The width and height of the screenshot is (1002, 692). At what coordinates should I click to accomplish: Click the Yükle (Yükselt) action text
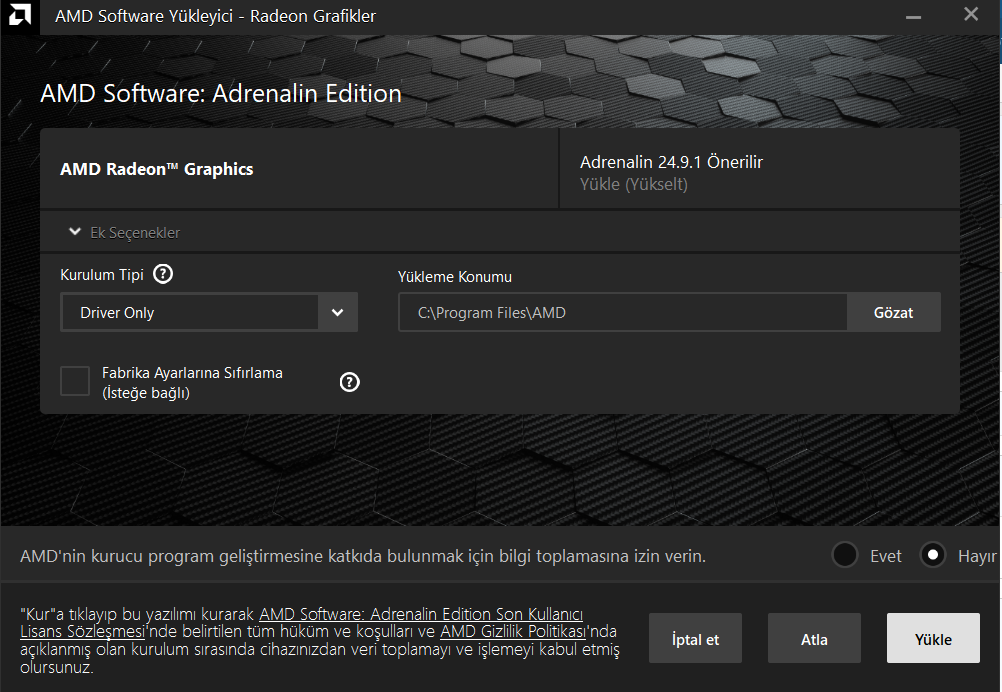pos(633,185)
